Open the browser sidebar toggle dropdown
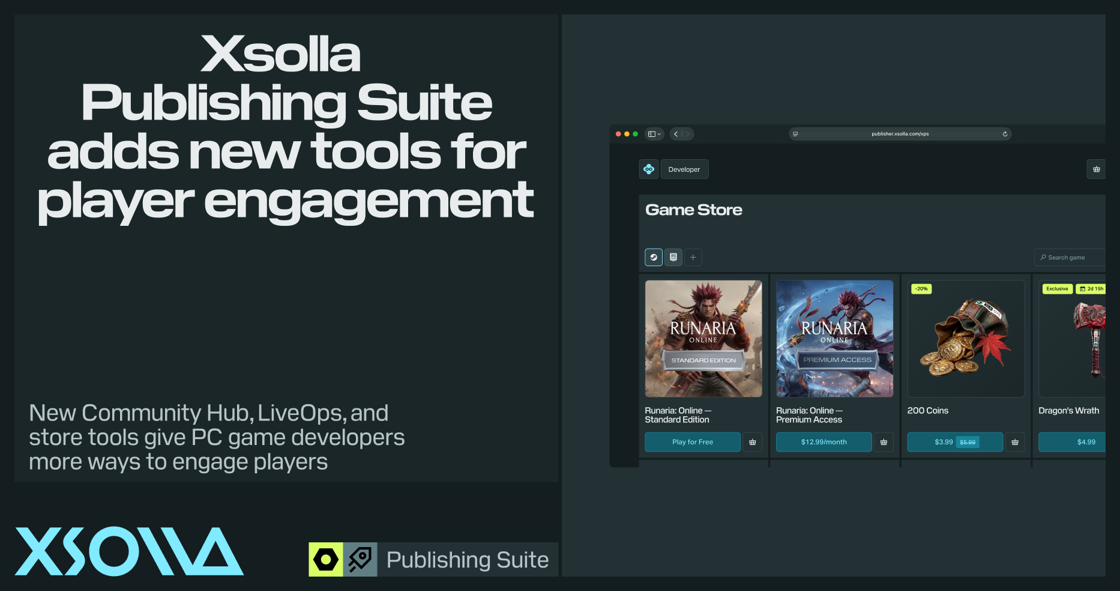Viewport: 1120px width, 591px height. [654, 134]
